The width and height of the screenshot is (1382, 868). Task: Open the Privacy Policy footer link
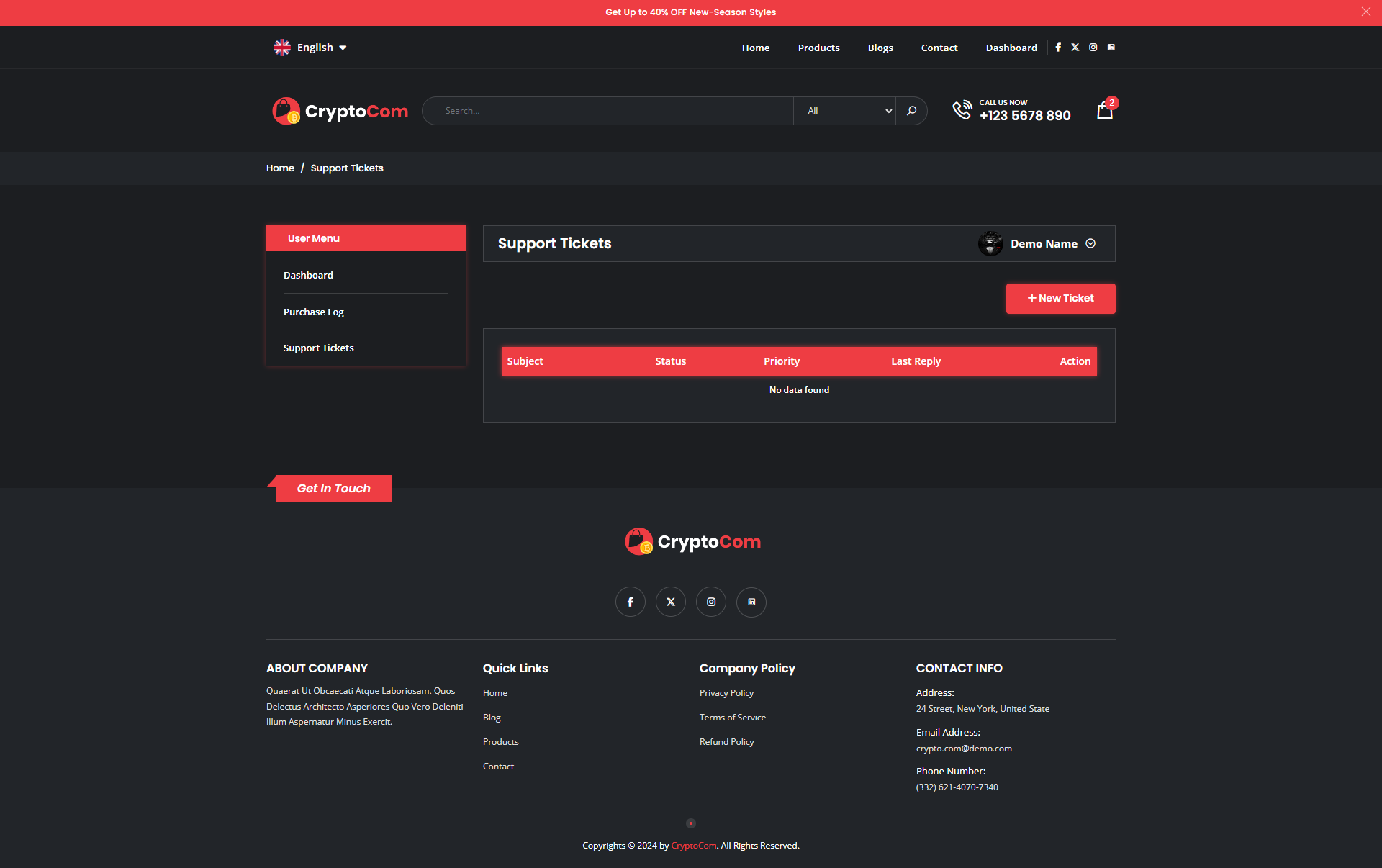tap(726, 693)
